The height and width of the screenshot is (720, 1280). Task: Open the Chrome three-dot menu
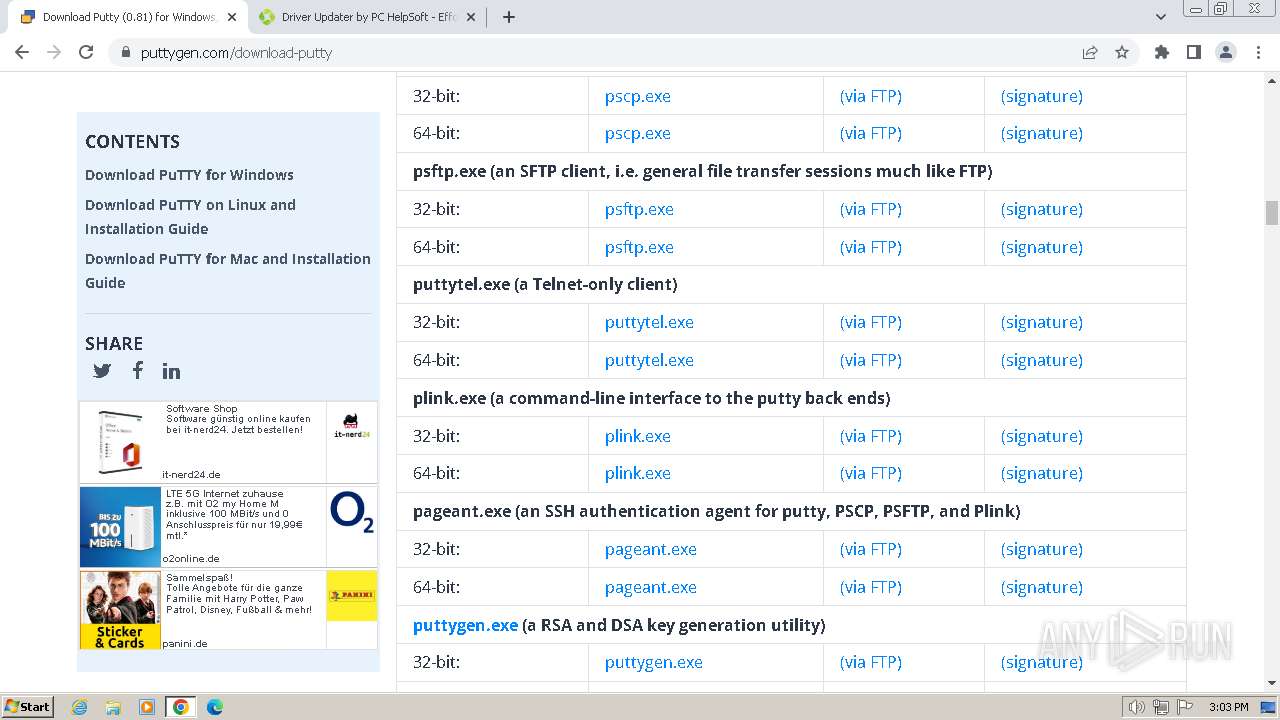(1257, 52)
